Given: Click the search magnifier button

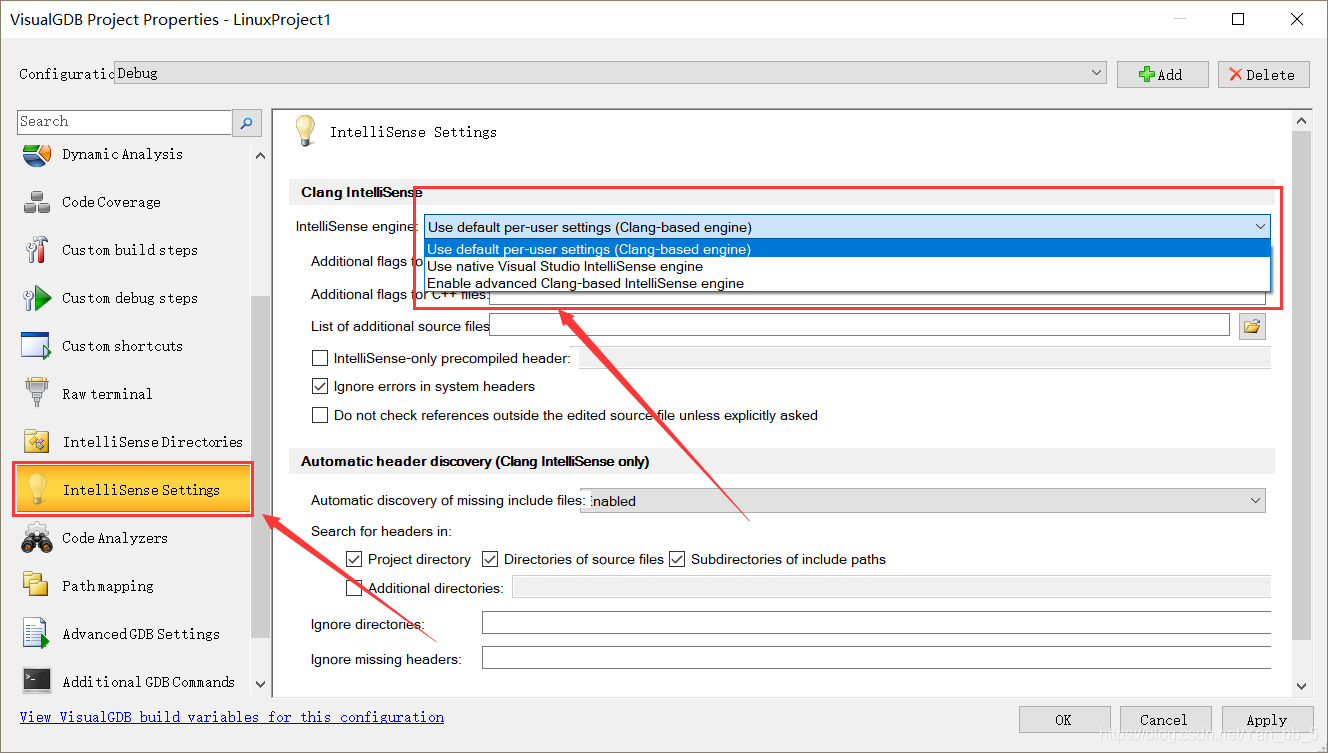Looking at the screenshot, I should [x=247, y=122].
